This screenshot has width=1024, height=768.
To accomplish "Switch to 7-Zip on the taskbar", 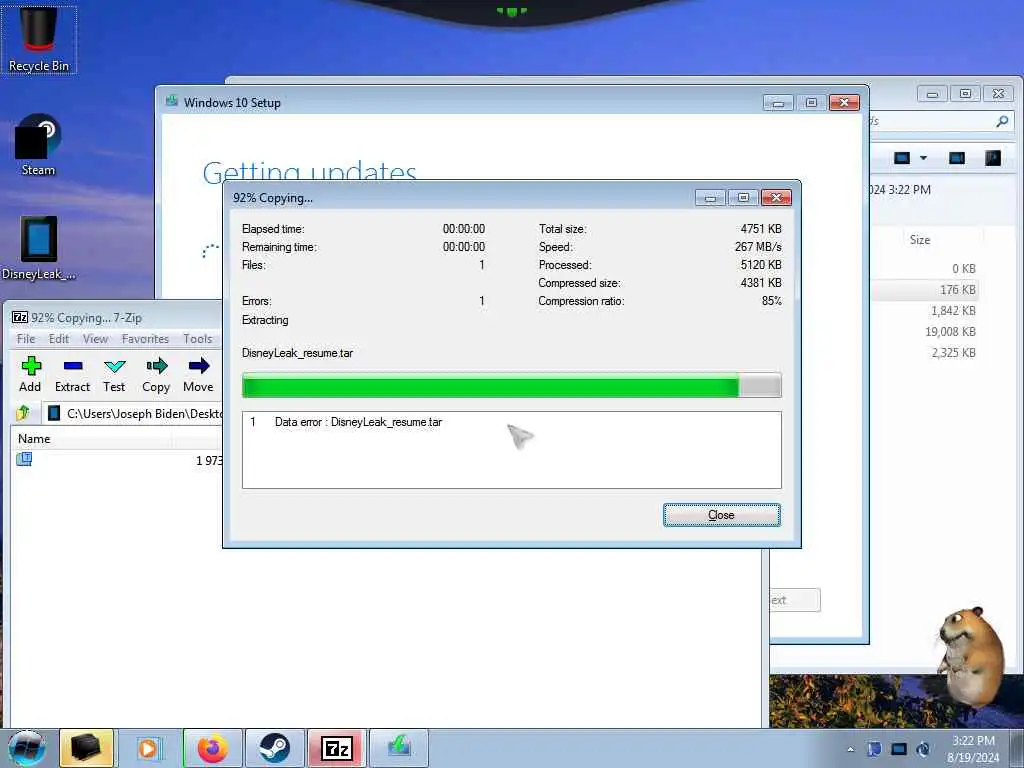I will click(336, 748).
